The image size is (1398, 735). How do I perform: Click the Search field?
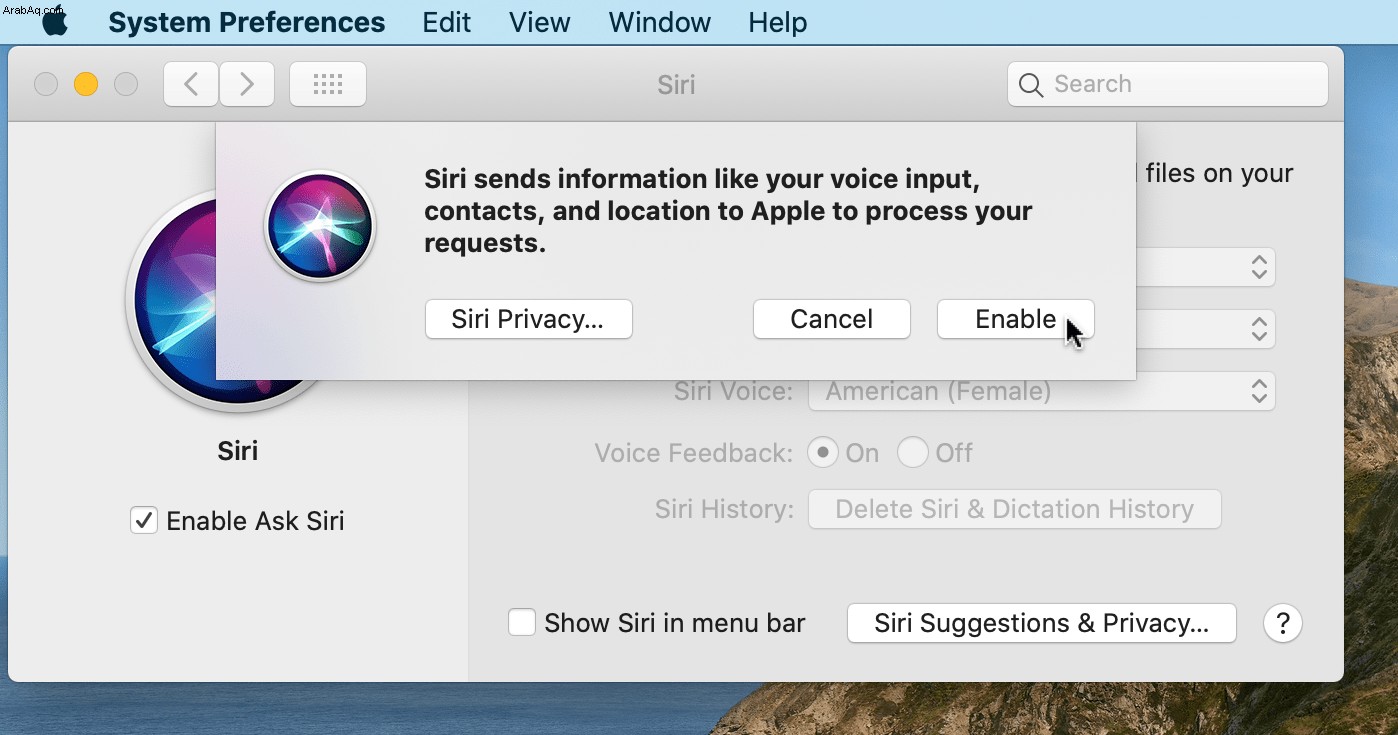tap(1168, 84)
